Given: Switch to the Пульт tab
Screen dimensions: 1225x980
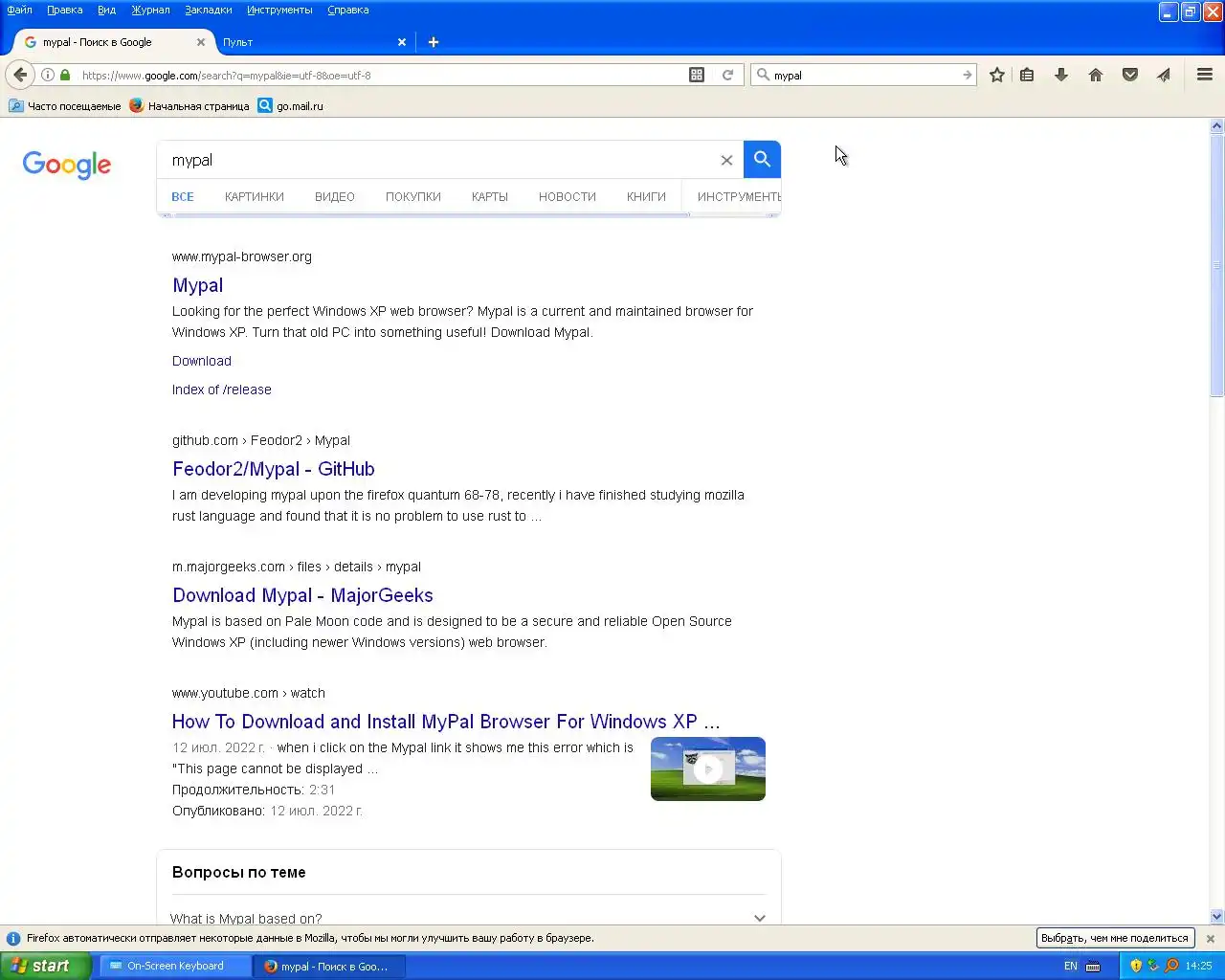Looking at the screenshot, I should click(306, 42).
